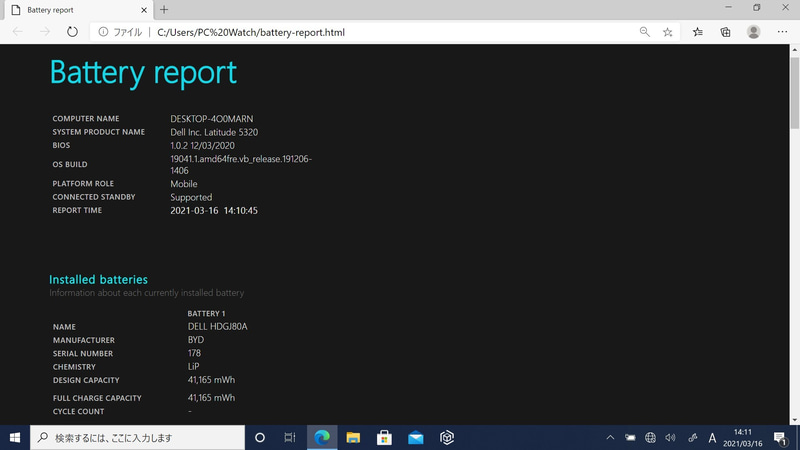This screenshot has height=450, width=800.
Task: Click the Installed batteries heading
Action: (98, 280)
